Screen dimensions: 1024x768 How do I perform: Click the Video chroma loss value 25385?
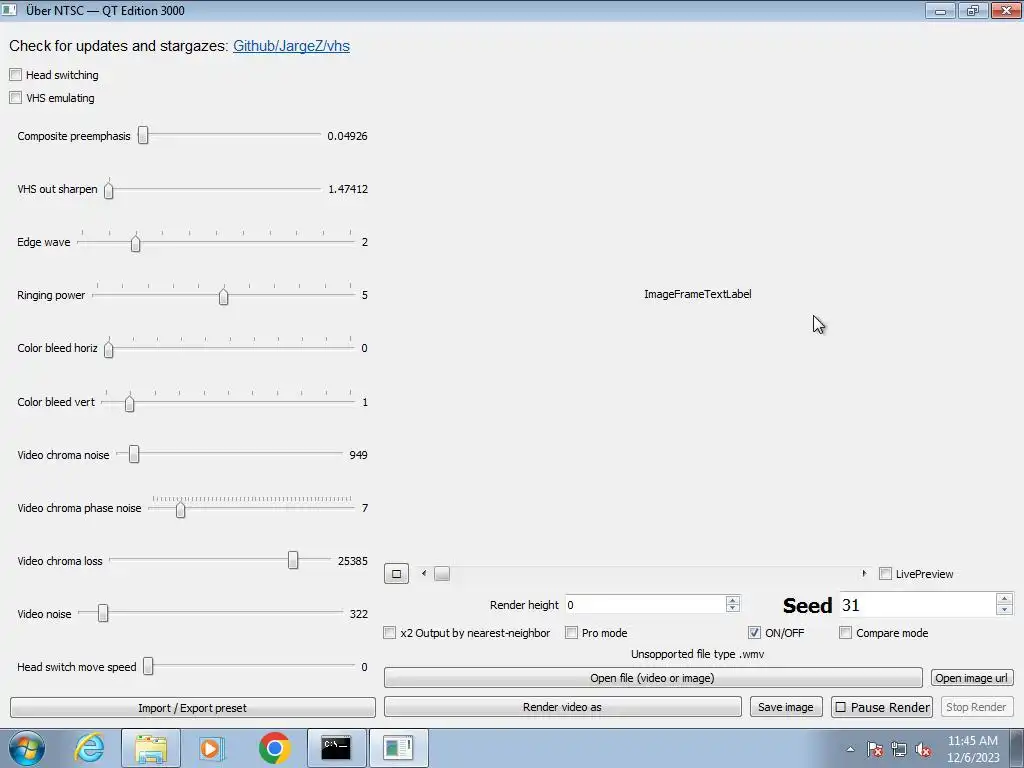pos(353,560)
